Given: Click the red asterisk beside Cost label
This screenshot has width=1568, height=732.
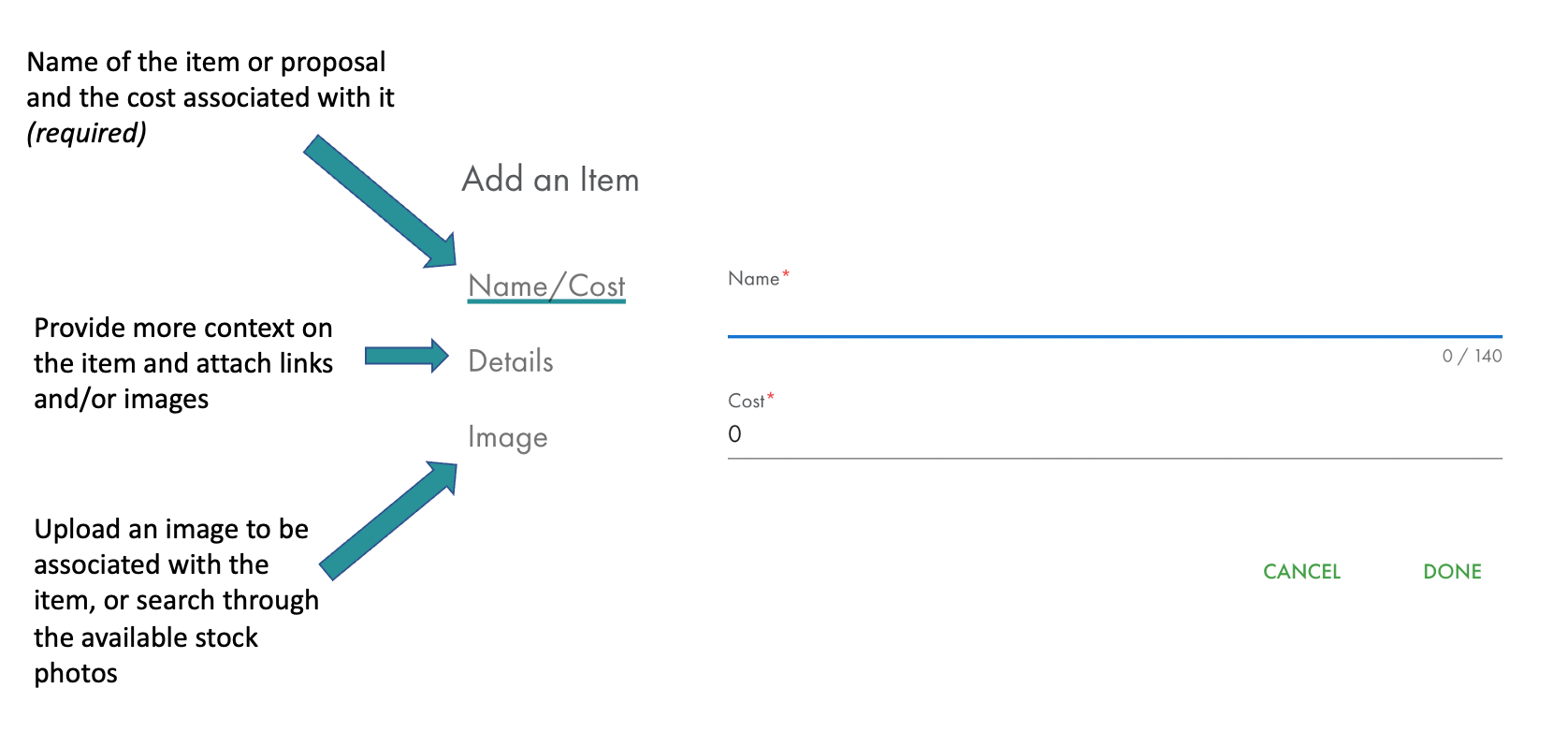Looking at the screenshot, I should [771, 397].
